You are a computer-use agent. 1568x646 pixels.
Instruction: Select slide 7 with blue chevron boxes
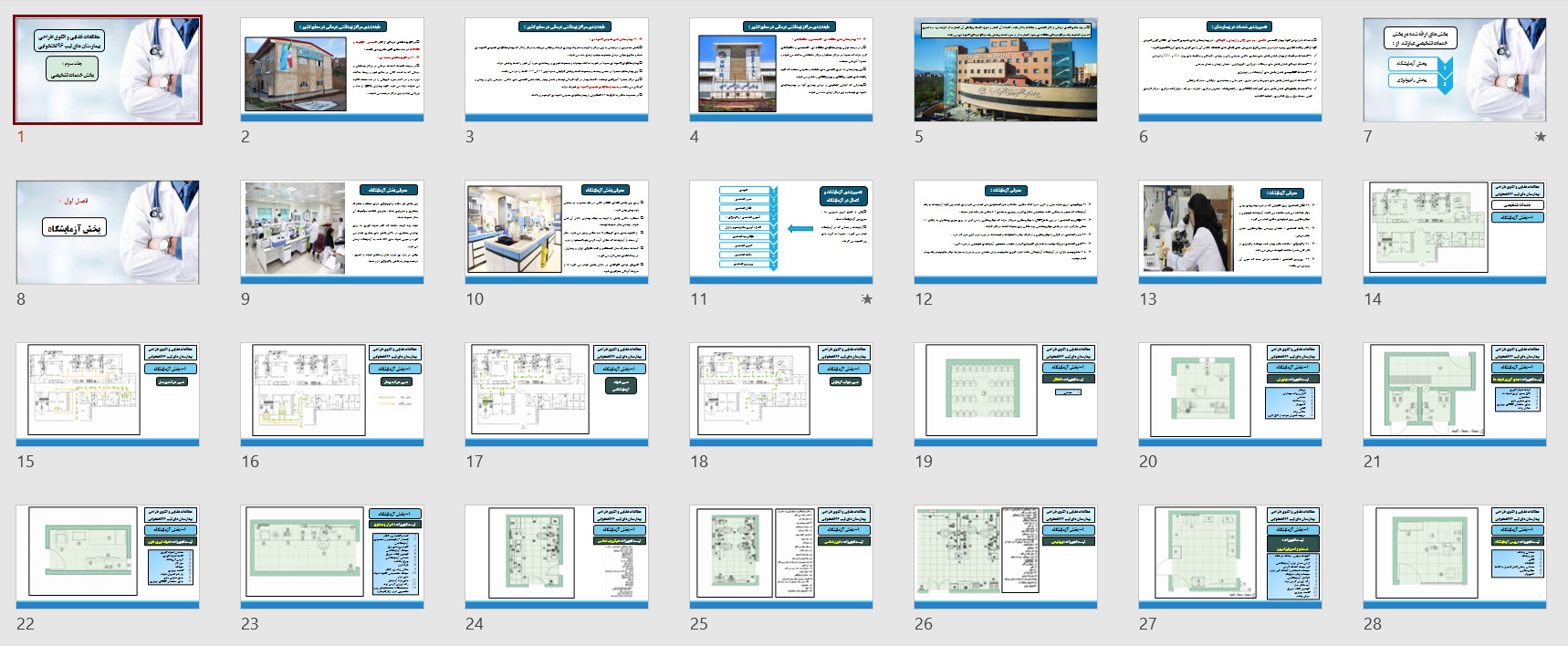coord(1455,70)
